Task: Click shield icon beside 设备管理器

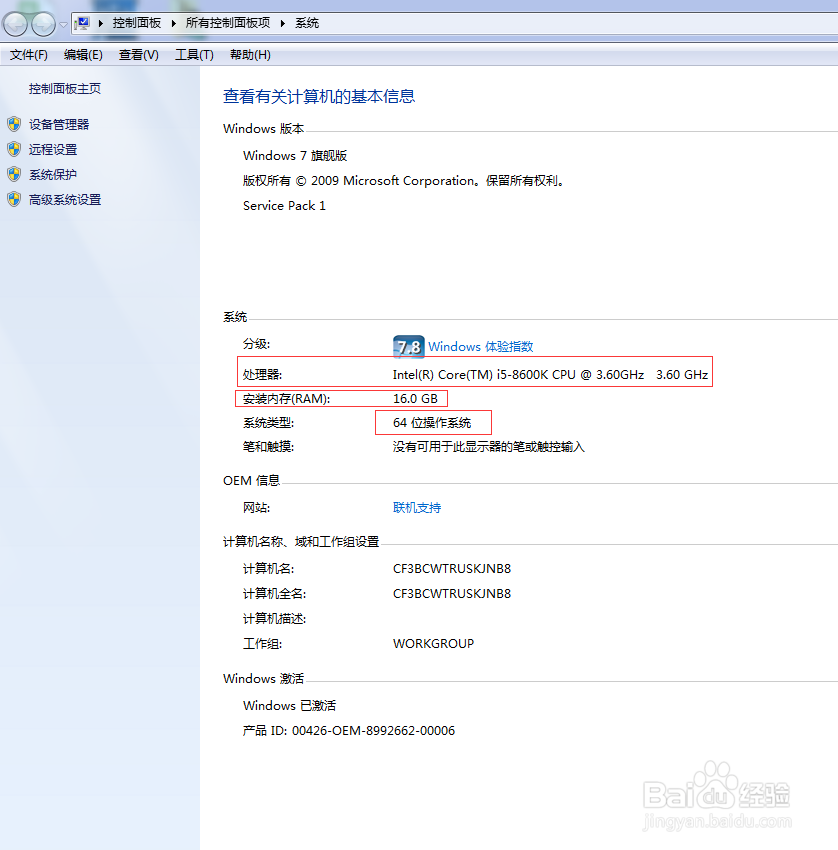Action: (x=14, y=124)
